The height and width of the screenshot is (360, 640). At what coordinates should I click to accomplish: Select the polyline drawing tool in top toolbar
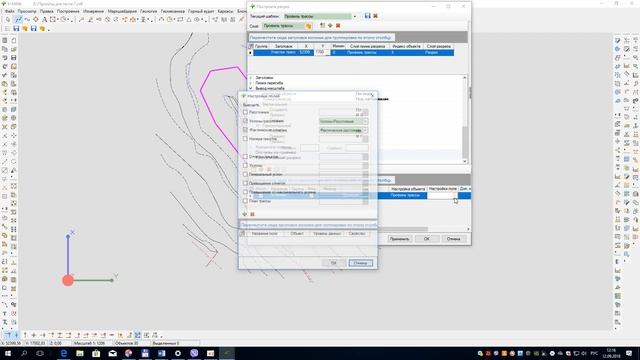(x=18, y=20)
